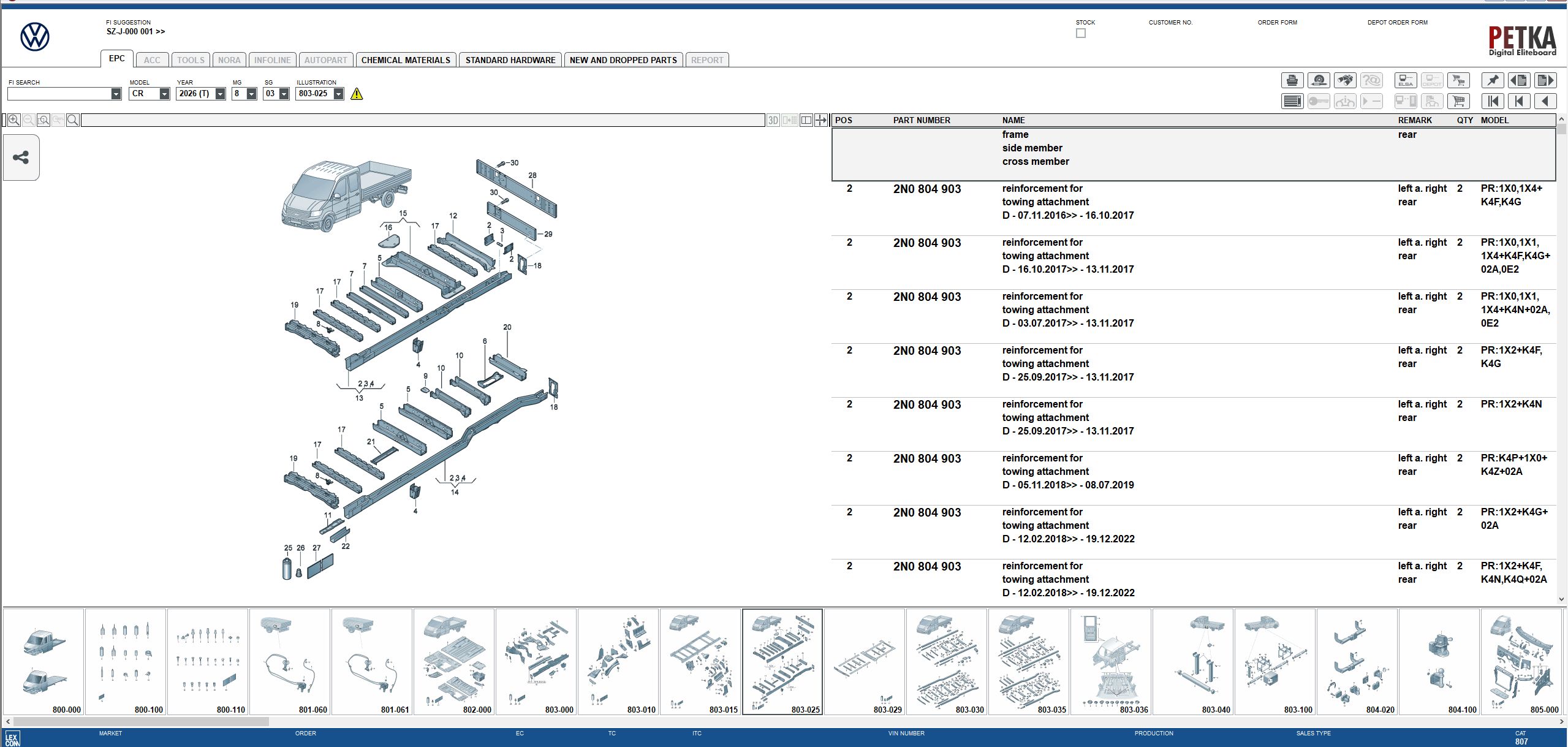Switch to the CHEMICAL MATERIALS tab
Screen dimensions: 1568x747
[x=406, y=59]
